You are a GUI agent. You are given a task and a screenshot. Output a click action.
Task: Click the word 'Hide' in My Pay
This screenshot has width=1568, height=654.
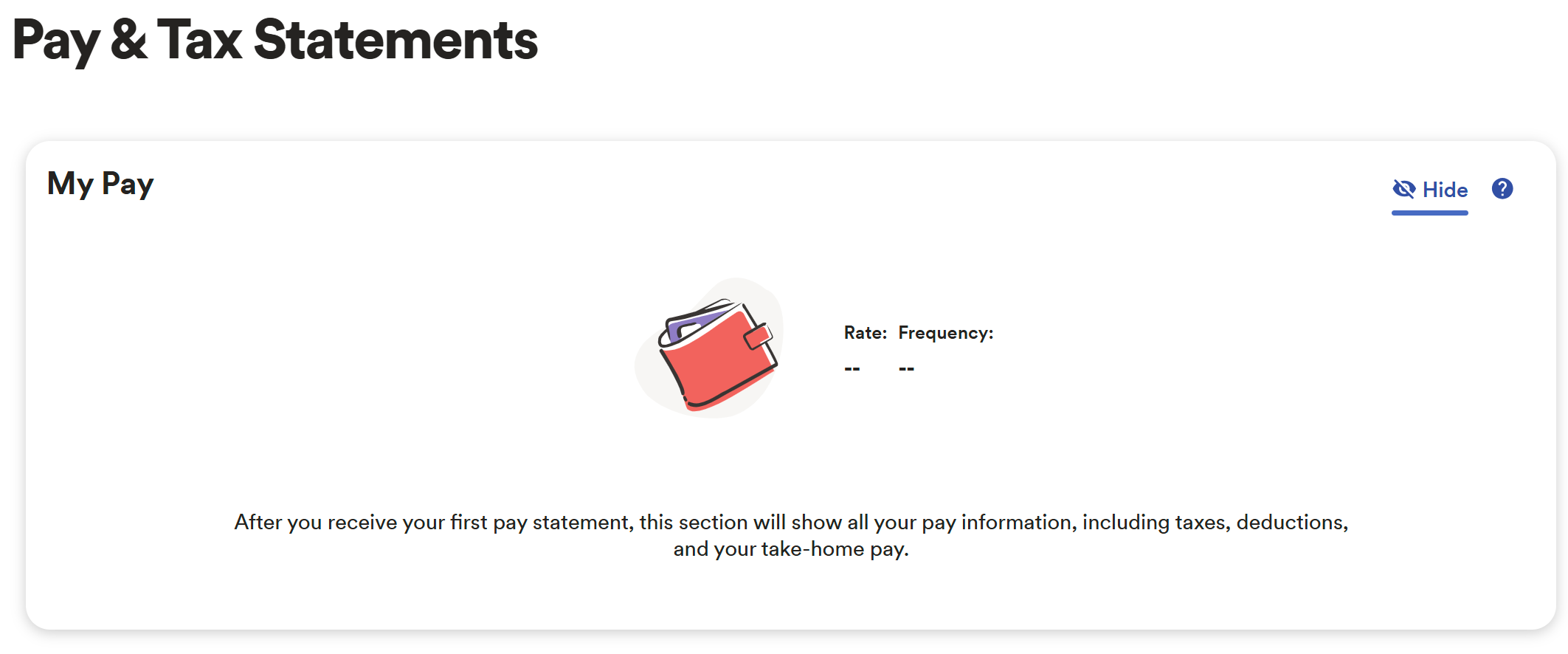[1445, 190]
